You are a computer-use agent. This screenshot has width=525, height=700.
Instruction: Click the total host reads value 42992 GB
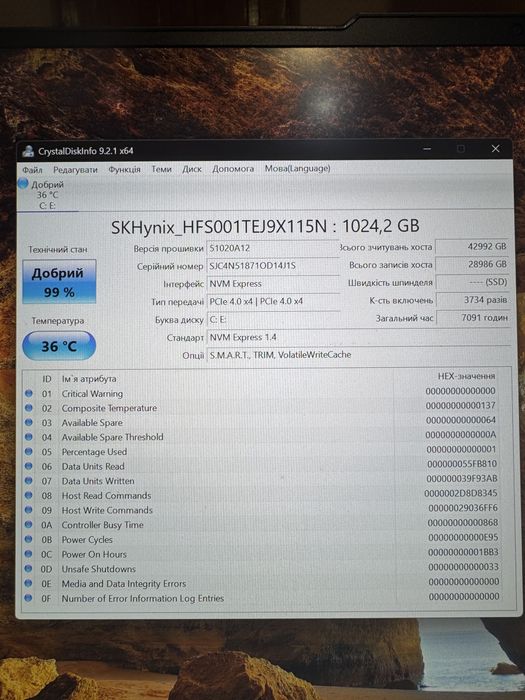[x=473, y=246]
